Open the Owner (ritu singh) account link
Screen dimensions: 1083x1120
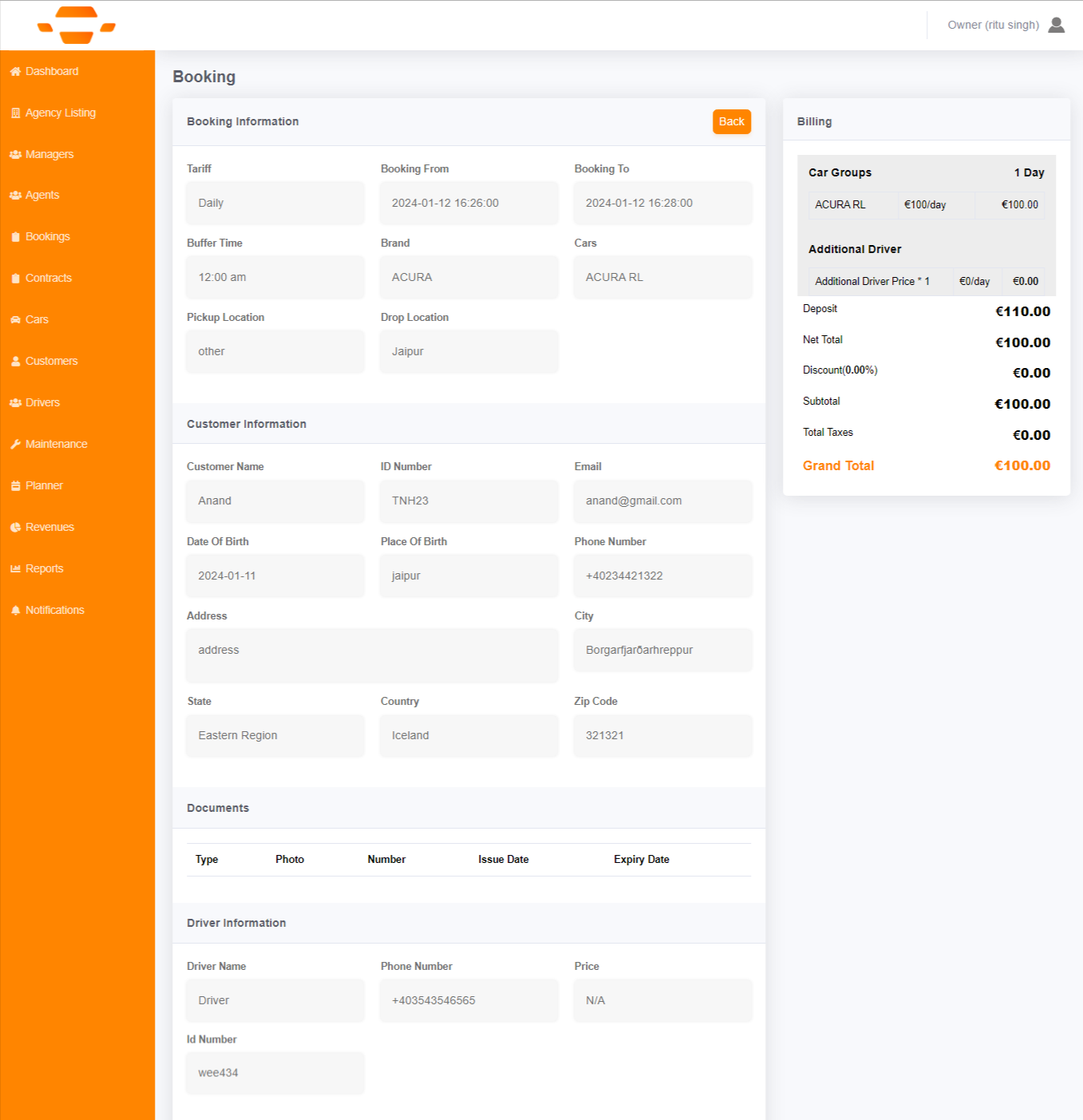tap(993, 25)
